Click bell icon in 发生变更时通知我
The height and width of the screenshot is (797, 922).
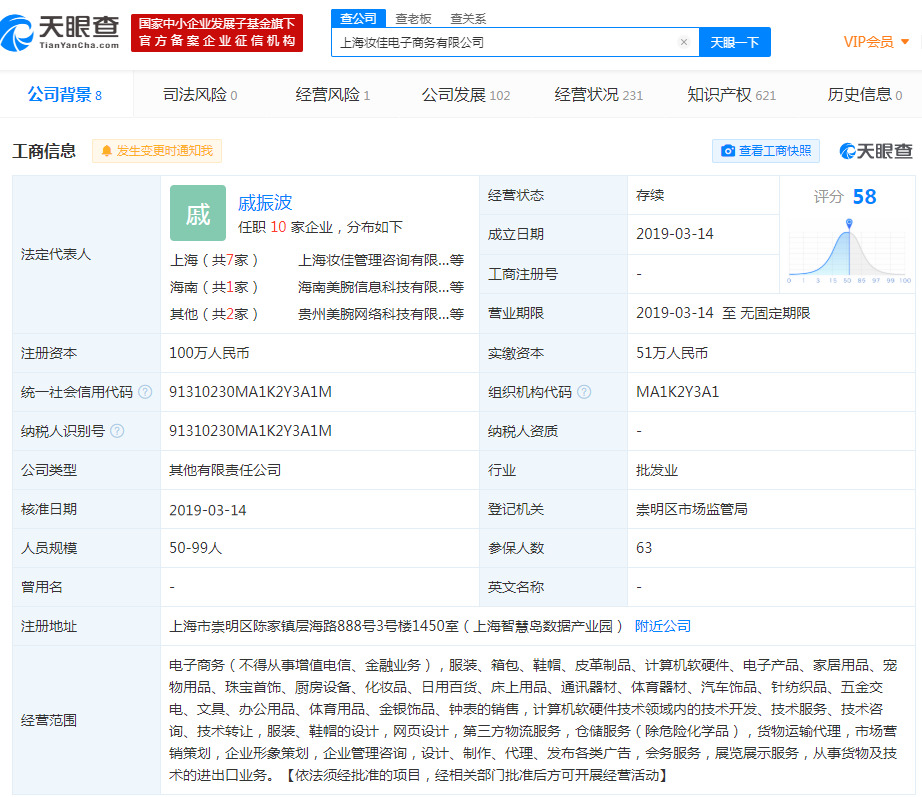click(106, 151)
